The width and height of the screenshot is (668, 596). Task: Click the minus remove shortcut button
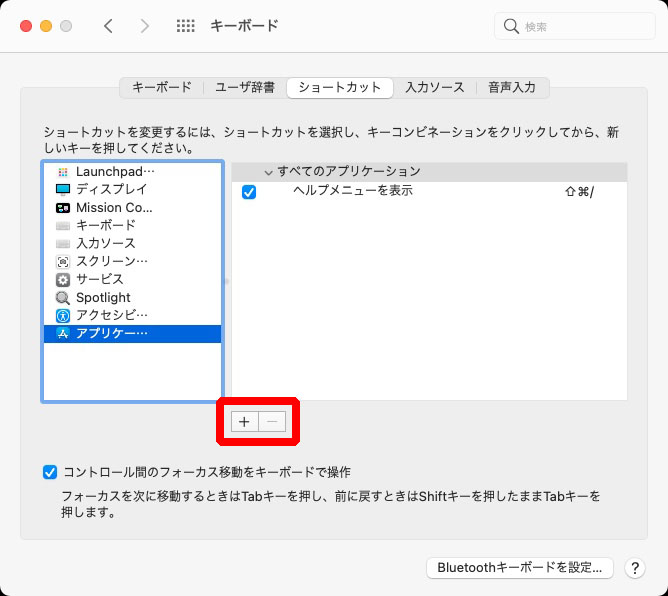(x=272, y=422)
